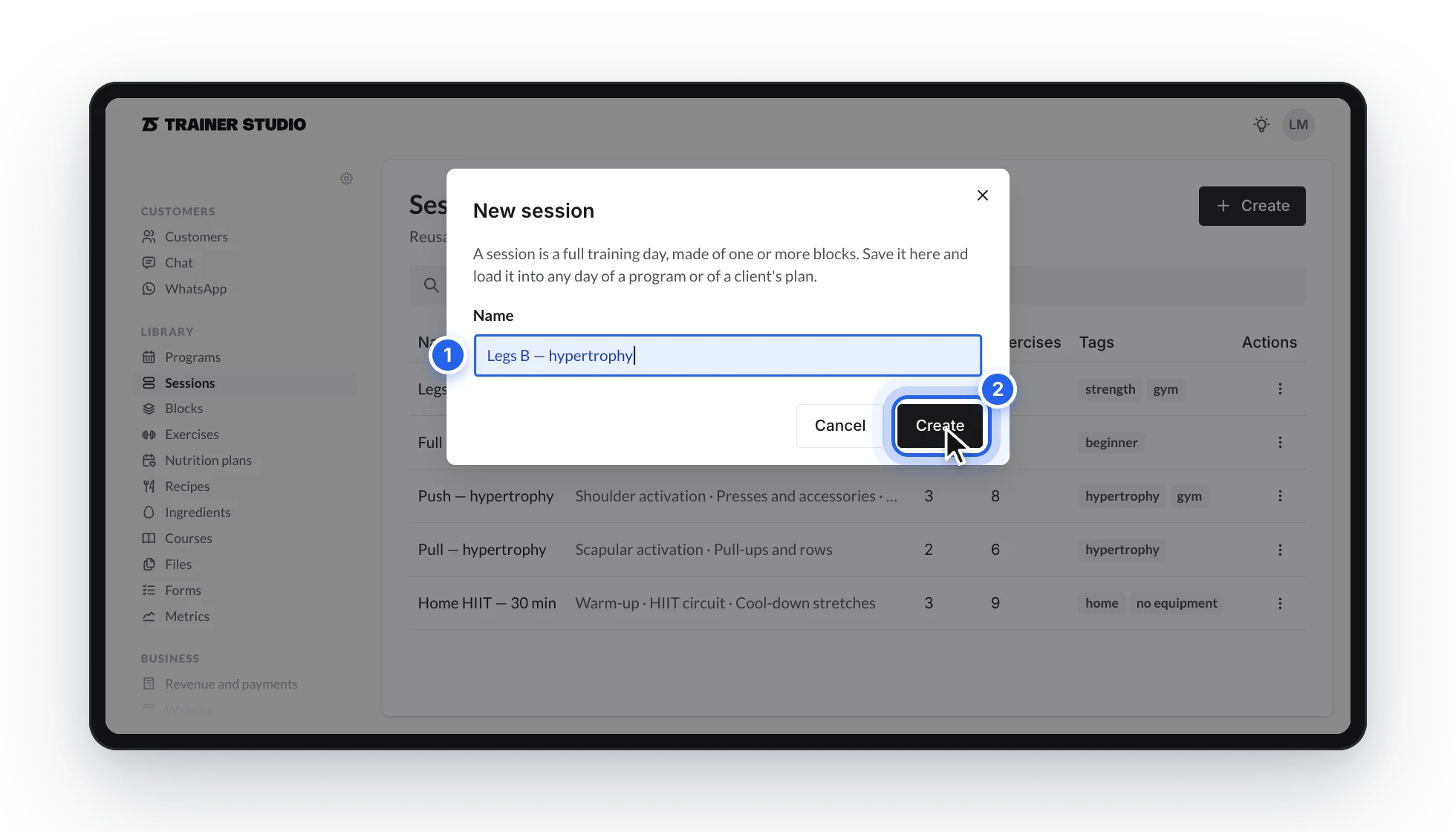Close the New session dialog with X
1456x832 pixels.
[x=982, y=195]
